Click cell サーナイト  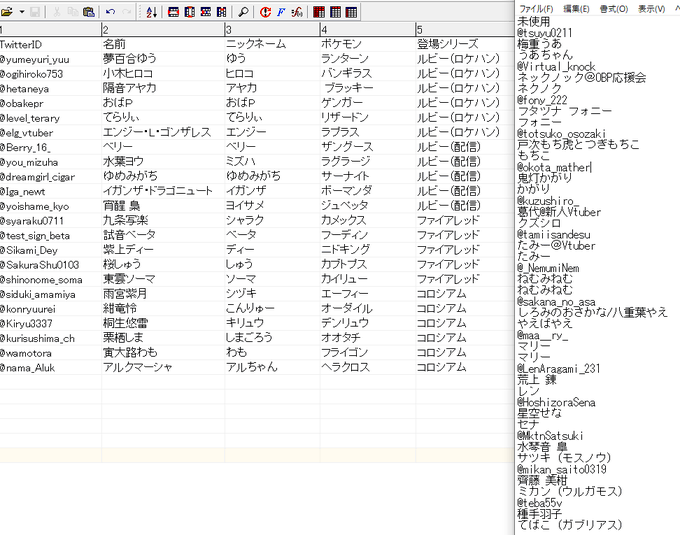point(368,177)
